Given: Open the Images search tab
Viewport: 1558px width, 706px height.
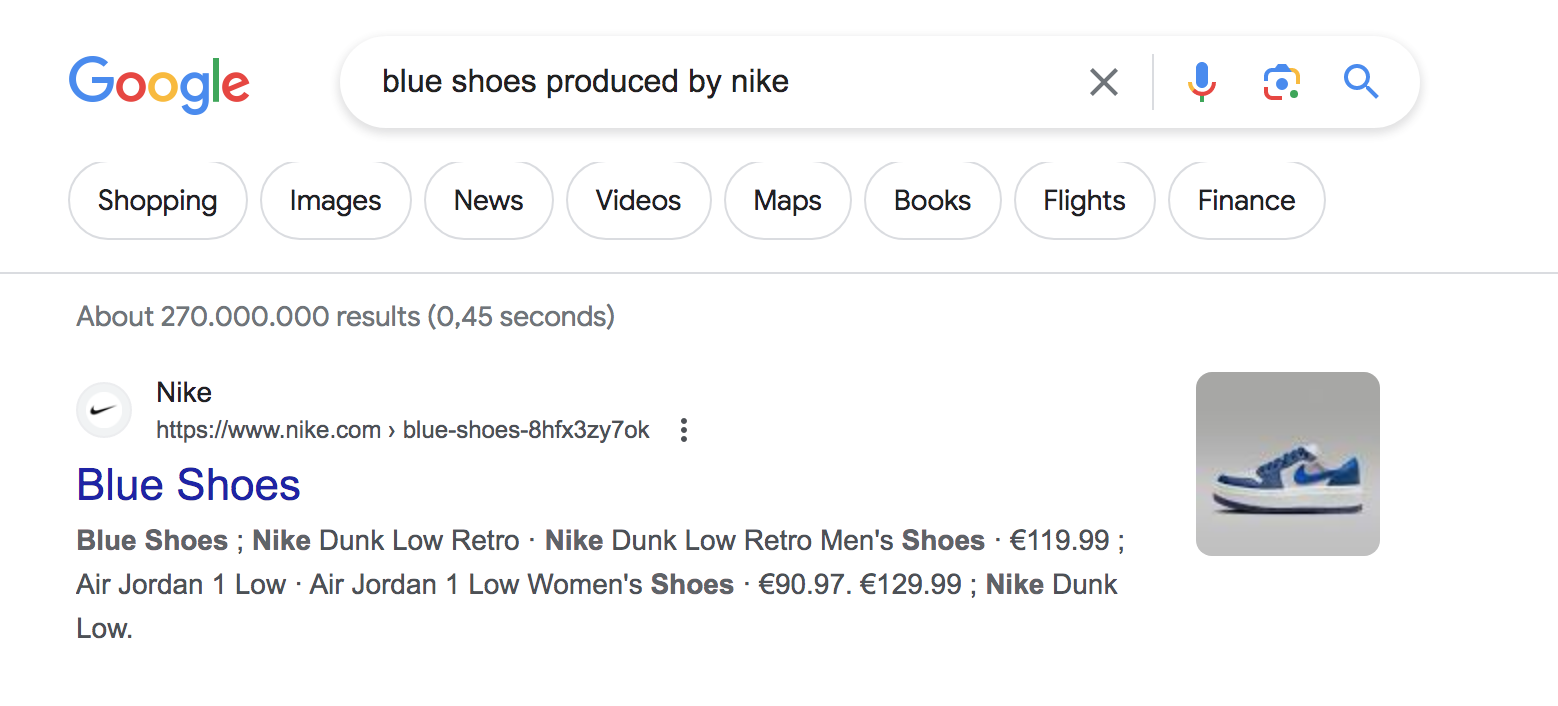Looking at the screenshot, I should [335, 200].
